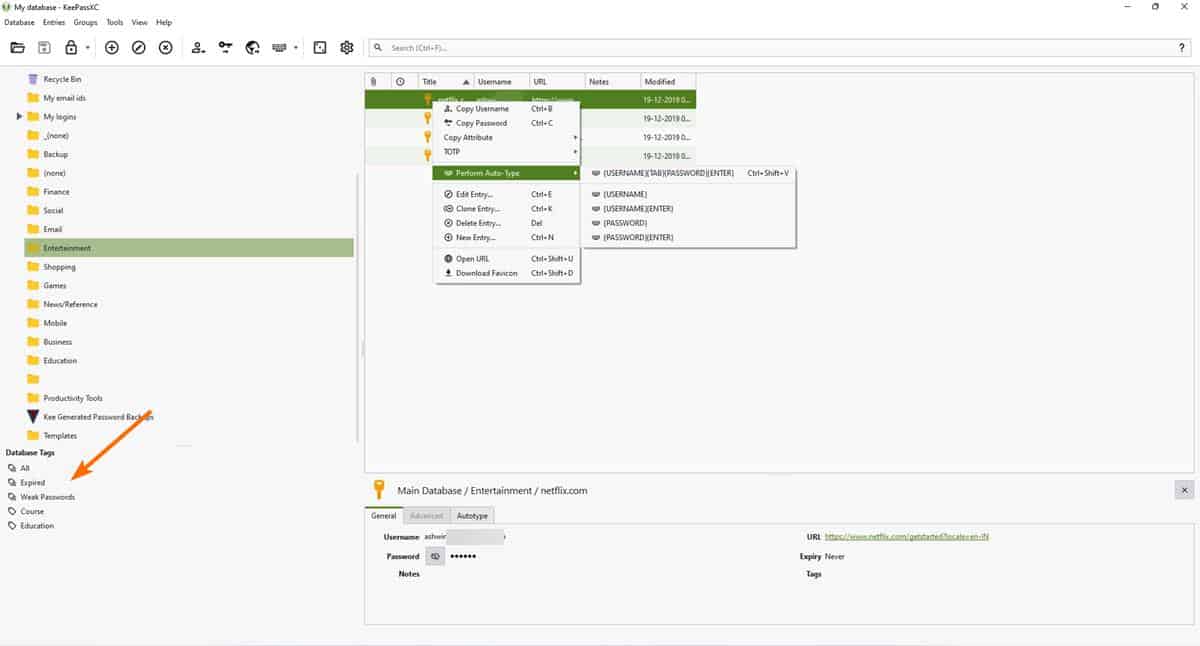Open the entry URL with the globe icon
Screen dimensions: 1200x646
(252, 47)
